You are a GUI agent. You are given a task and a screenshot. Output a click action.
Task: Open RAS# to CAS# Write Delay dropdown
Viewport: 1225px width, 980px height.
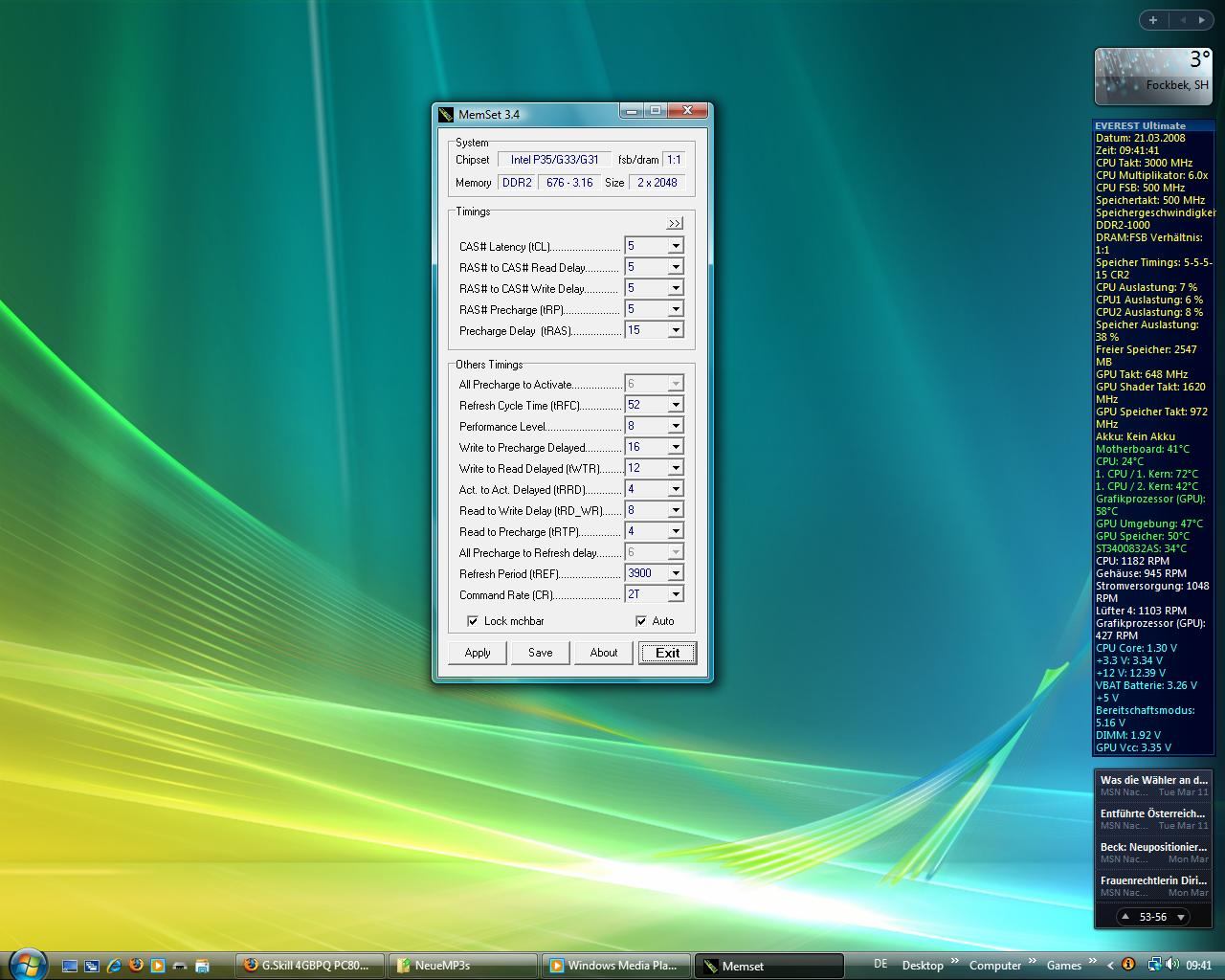coord(676,288)
